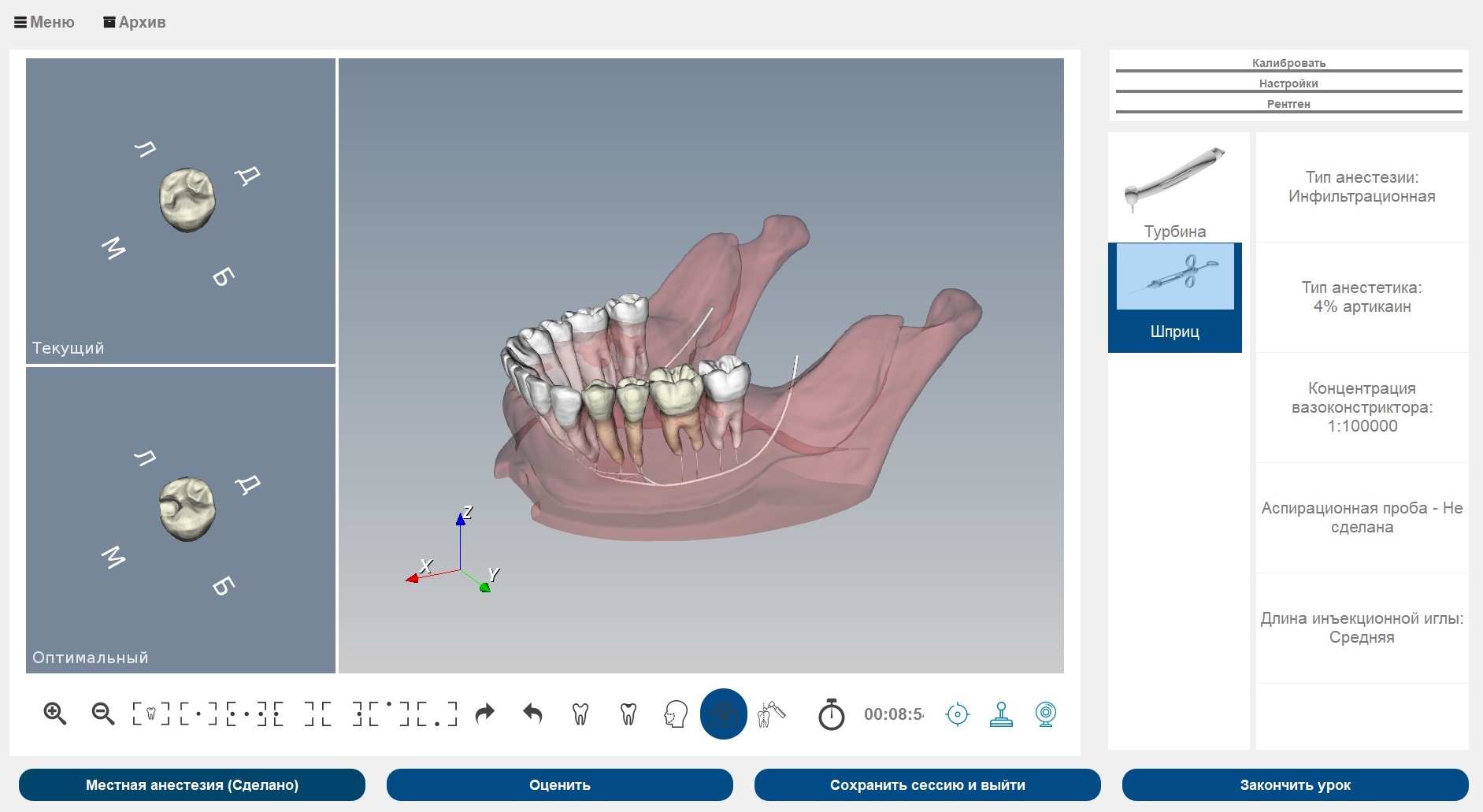Select the Шприц syringe instrument

pos(1174,297)
